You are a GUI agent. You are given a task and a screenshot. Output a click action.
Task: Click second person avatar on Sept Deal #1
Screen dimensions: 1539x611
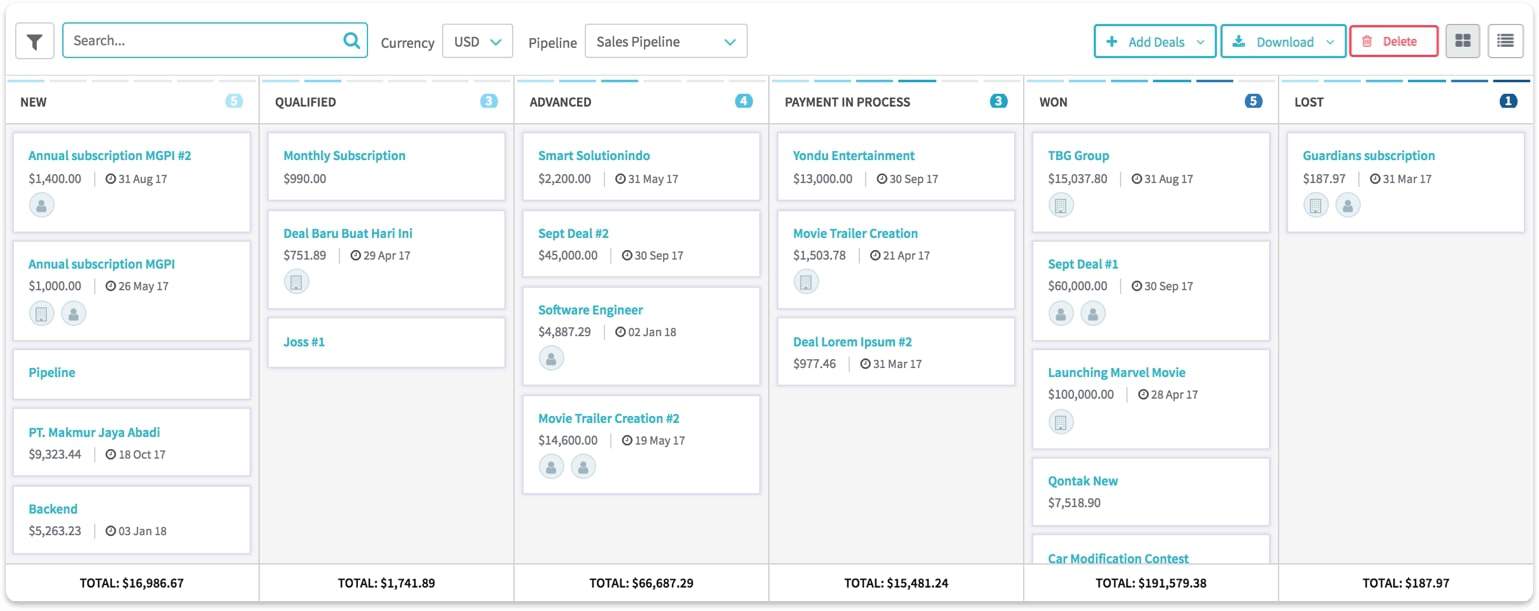[x=1093, y=314]
